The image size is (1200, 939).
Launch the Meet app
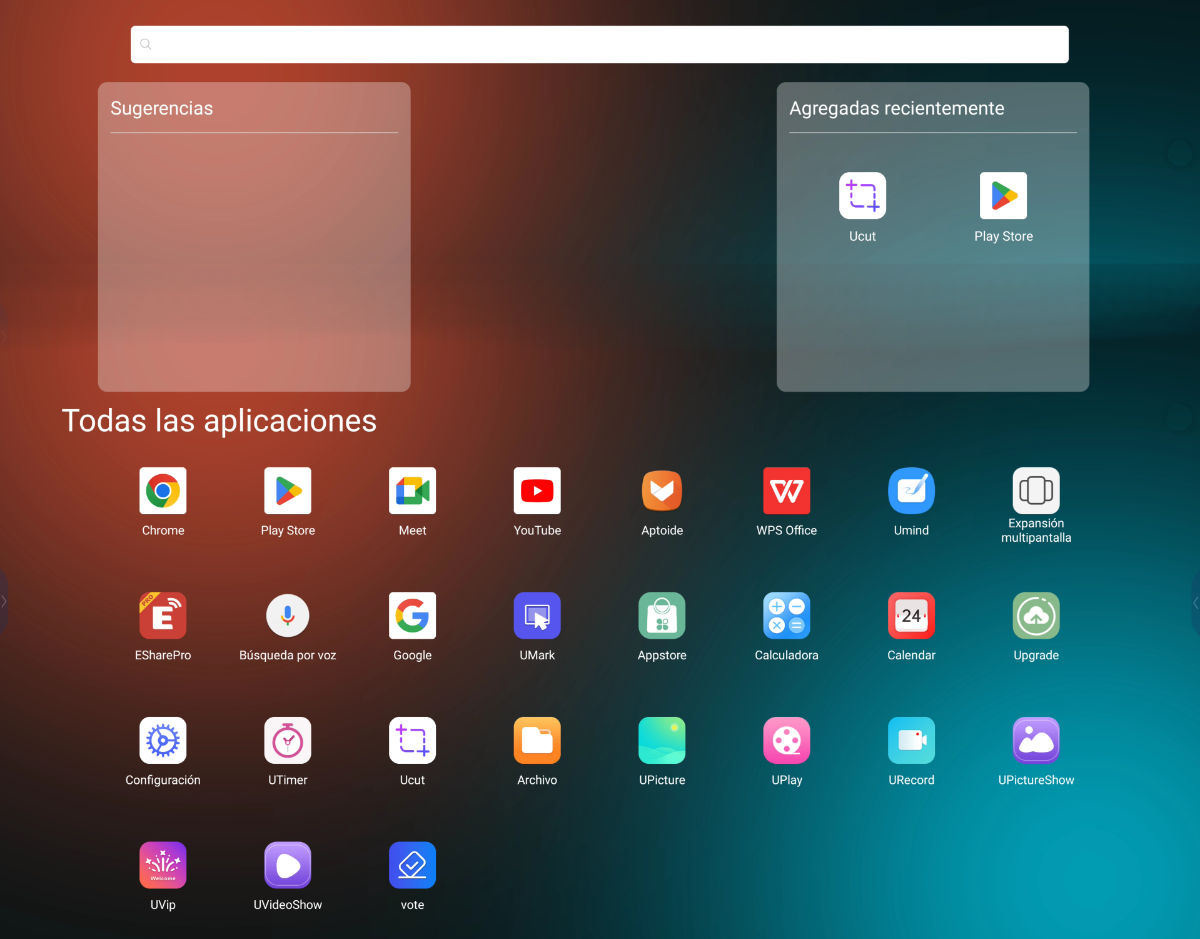pos(413,491)
